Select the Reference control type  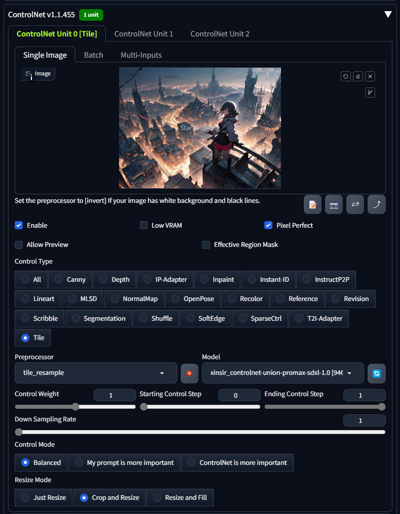[x=297, y=299]
